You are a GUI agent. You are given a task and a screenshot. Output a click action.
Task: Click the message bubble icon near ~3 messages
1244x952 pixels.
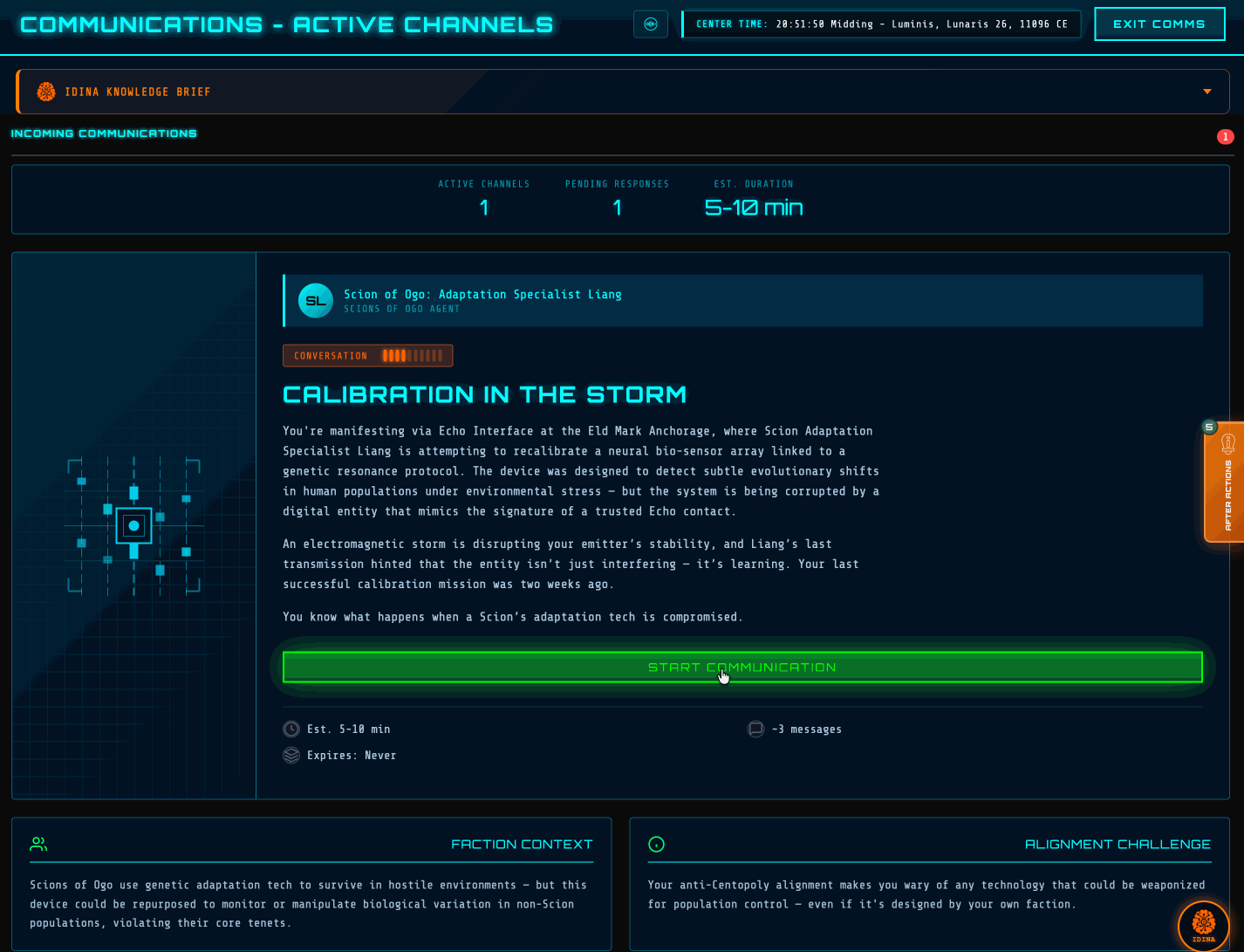(x=755, y=729)
